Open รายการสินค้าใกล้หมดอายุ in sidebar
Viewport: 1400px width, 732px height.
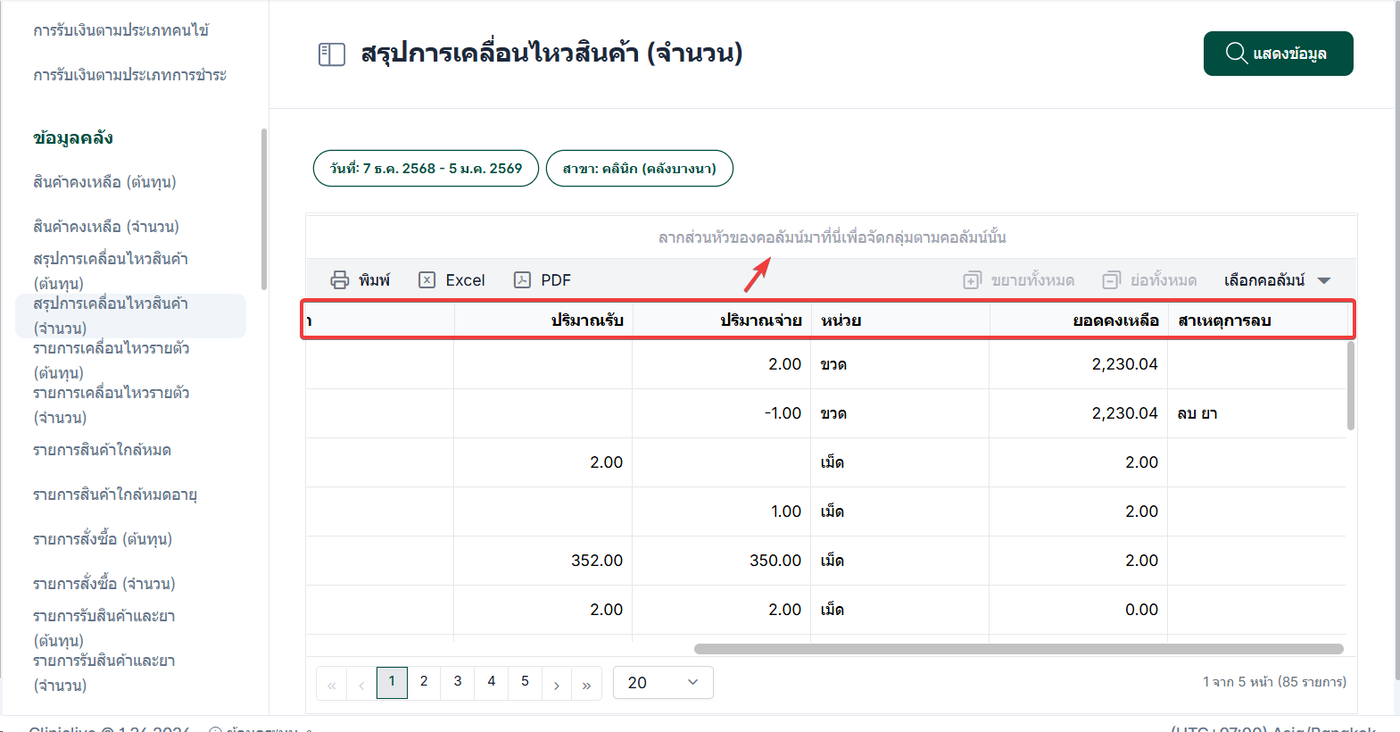tap(115, 494)
